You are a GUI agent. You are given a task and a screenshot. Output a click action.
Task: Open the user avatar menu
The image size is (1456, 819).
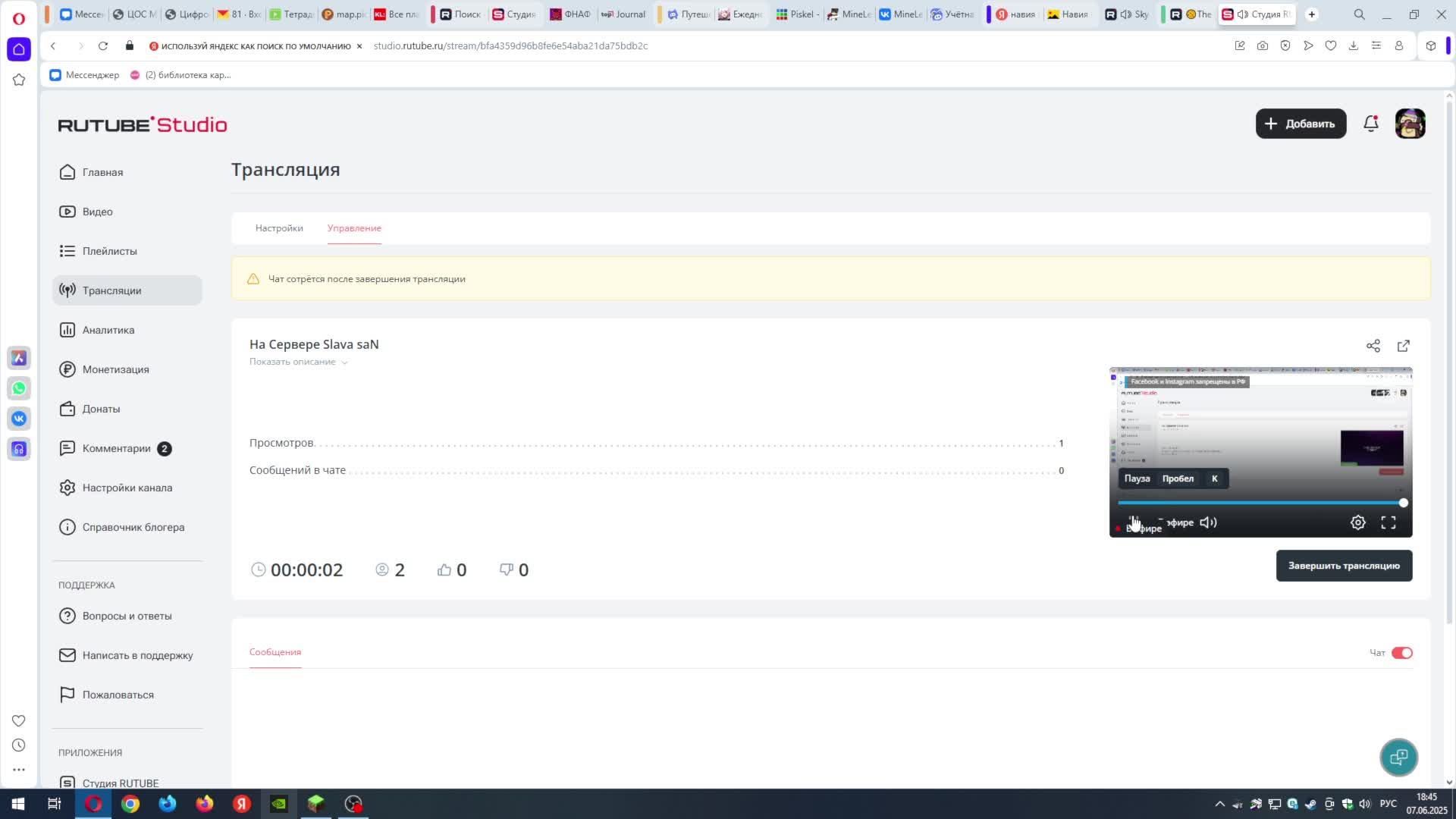tap(1410, 124)
